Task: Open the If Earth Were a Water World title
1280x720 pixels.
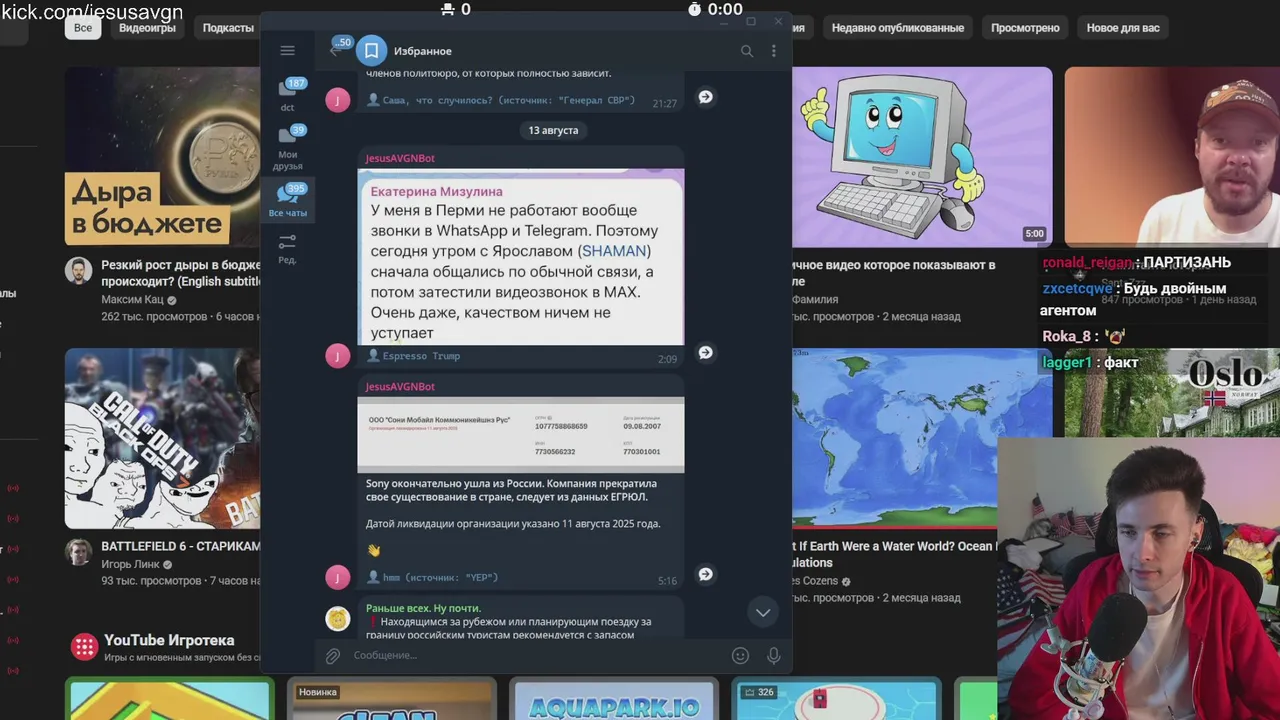Action: [x=896, y=554]
